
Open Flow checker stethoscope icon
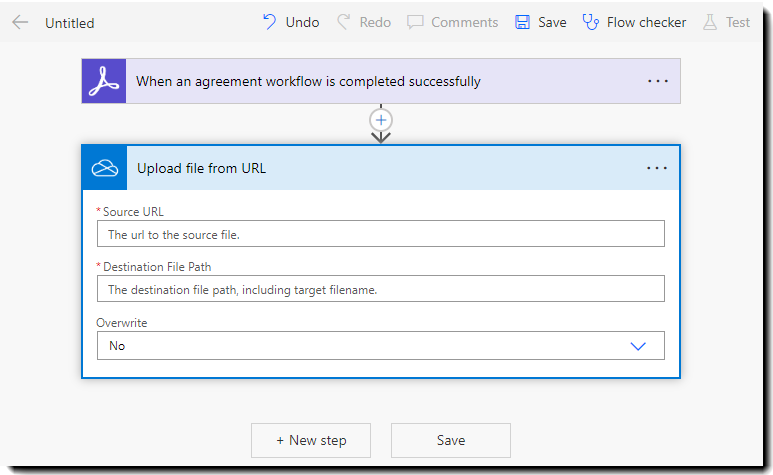click(591, 22)
